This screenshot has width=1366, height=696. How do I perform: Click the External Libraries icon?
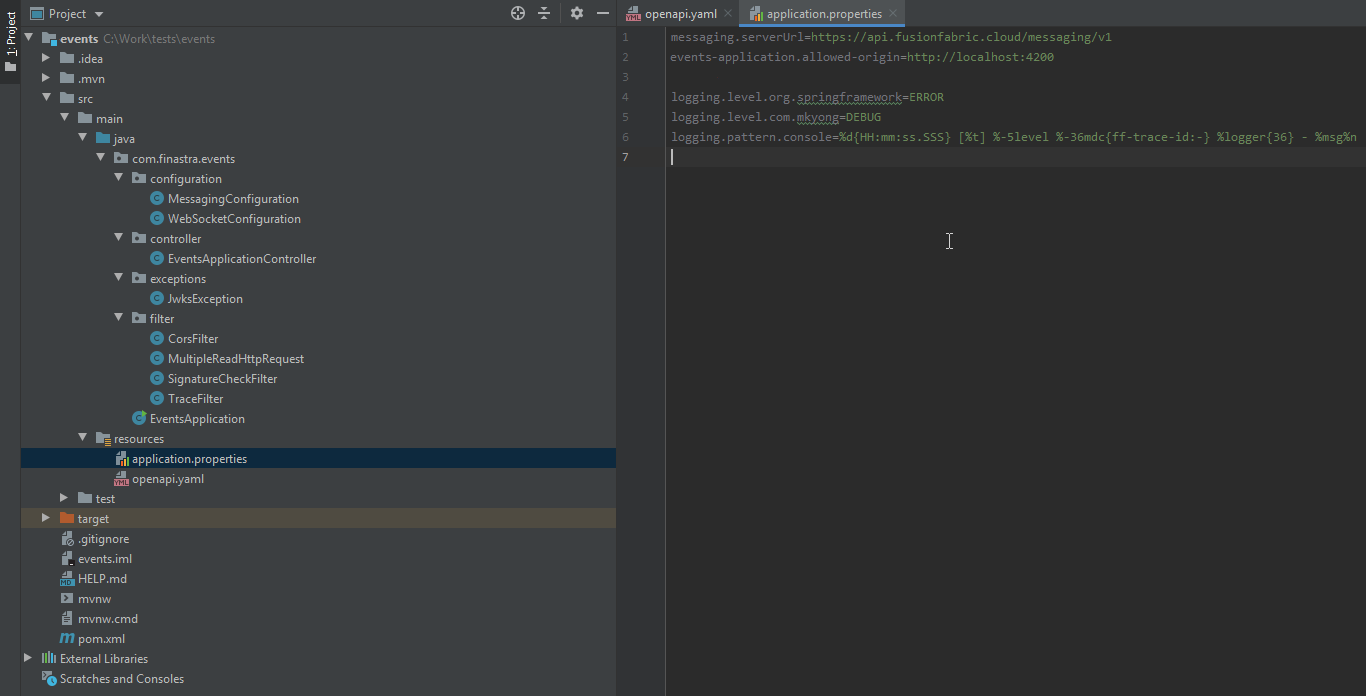tap(49, 659)
